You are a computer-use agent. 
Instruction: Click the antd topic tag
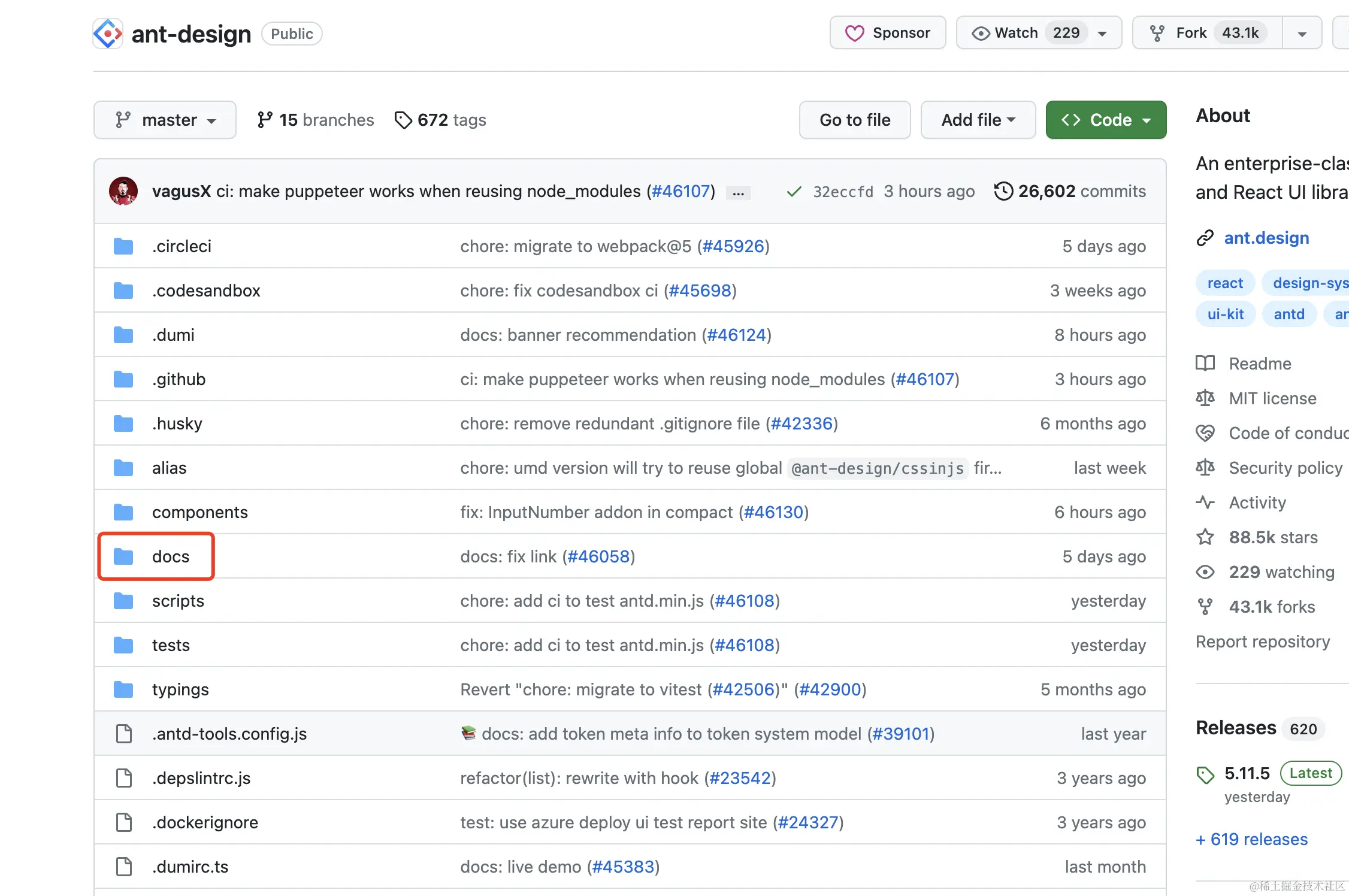(1289, 314)
